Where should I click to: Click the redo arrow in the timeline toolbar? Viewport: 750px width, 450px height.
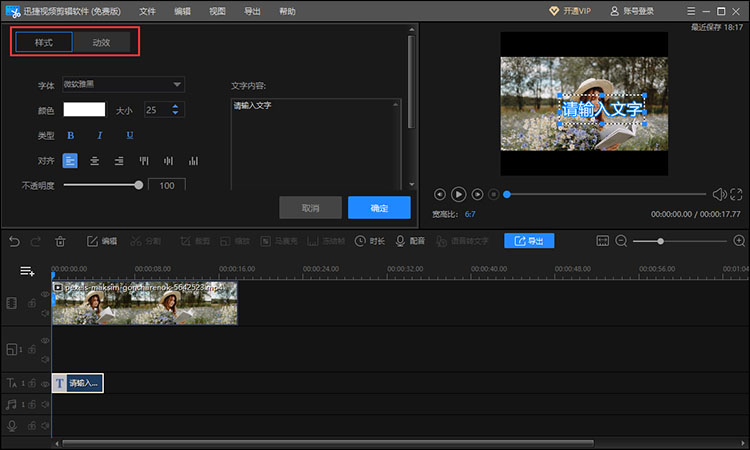[x=36, y=241]
